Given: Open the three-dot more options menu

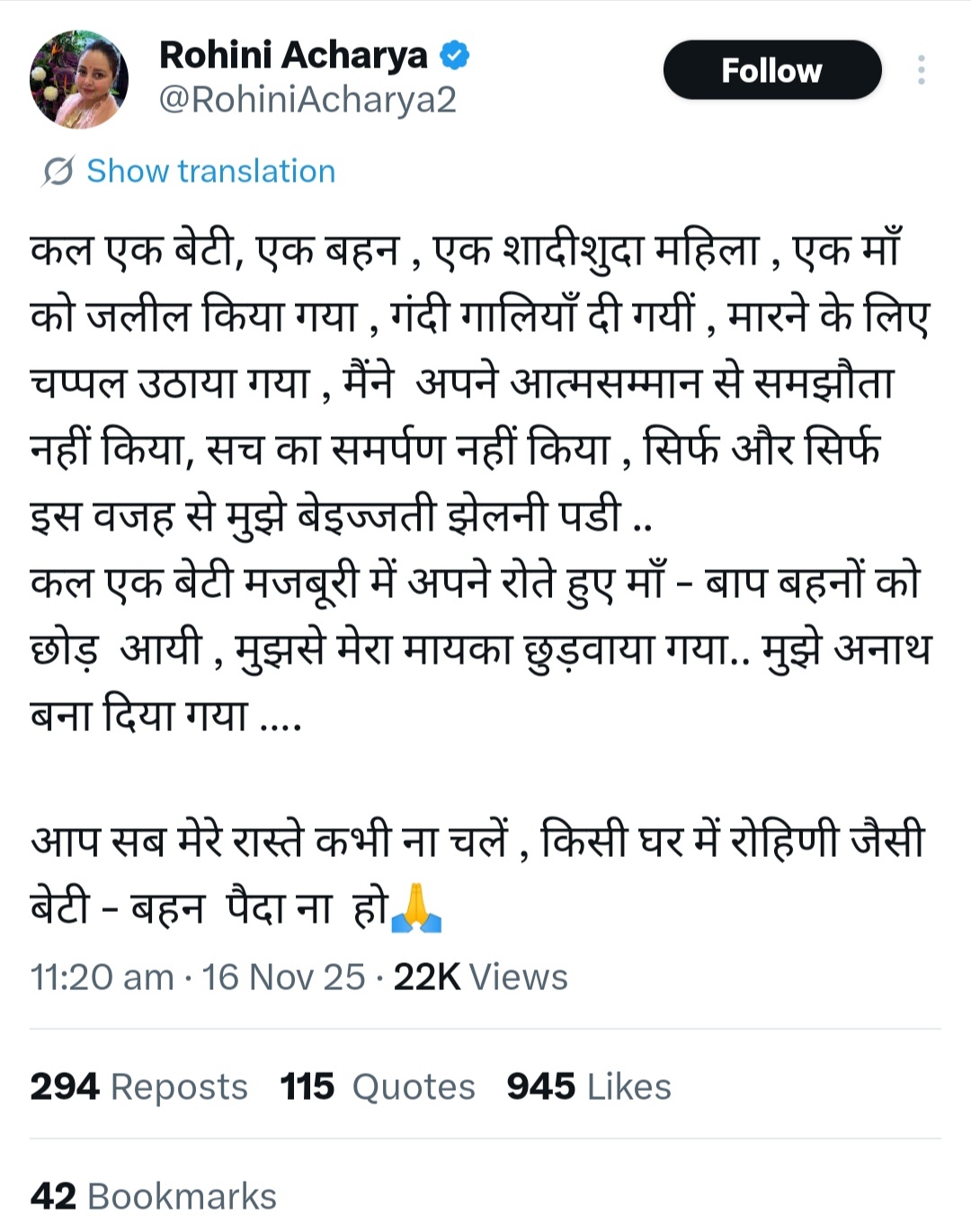Looking at the screenshot, I should pos(921,70).
